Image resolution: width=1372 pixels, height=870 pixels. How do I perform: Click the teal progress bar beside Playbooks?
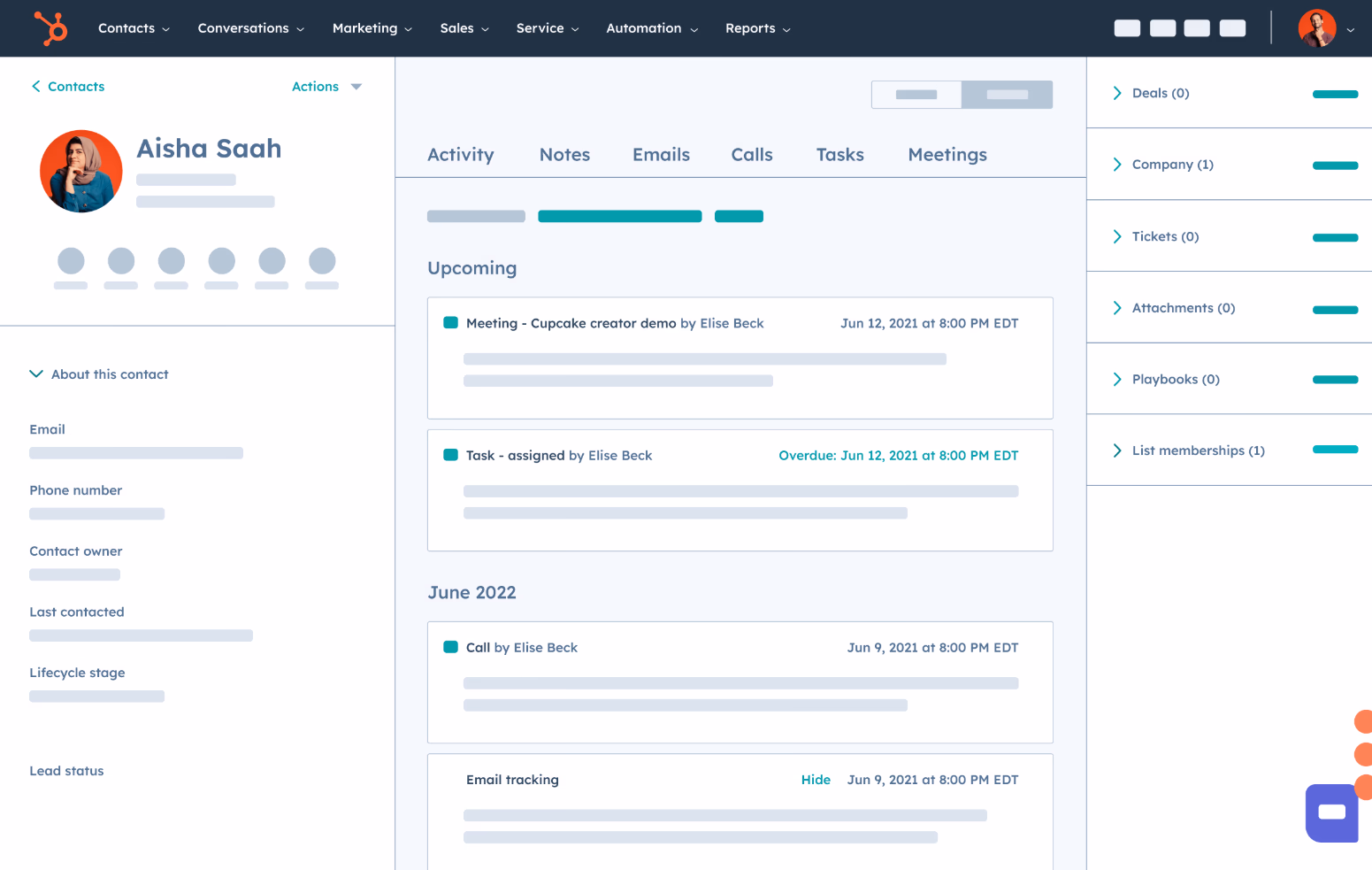[x=1335, y=380]
